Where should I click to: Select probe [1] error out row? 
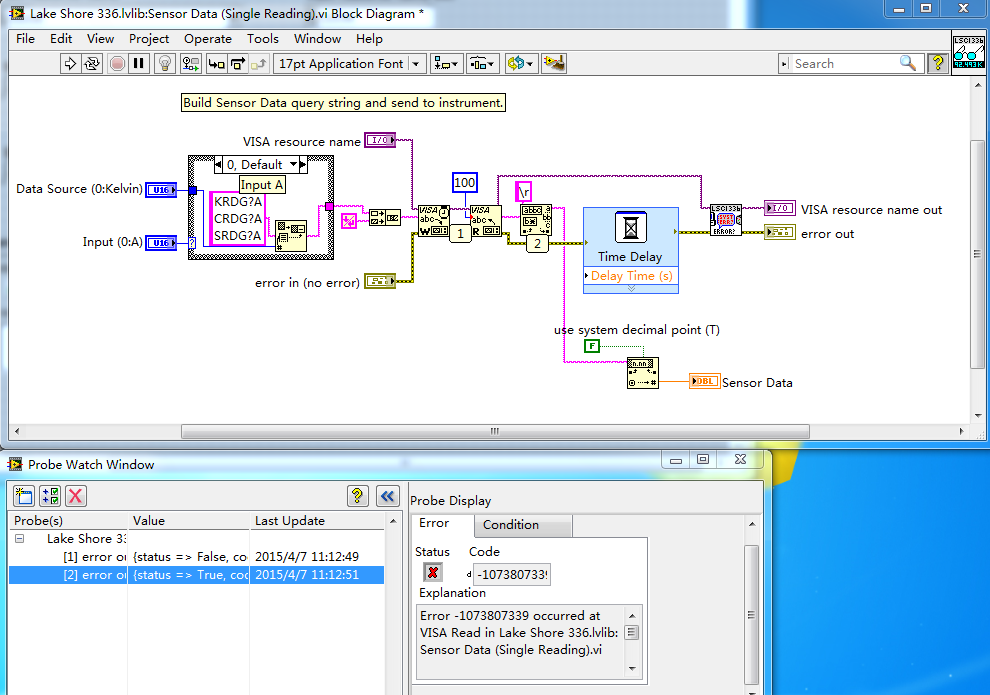click(196, 557)
